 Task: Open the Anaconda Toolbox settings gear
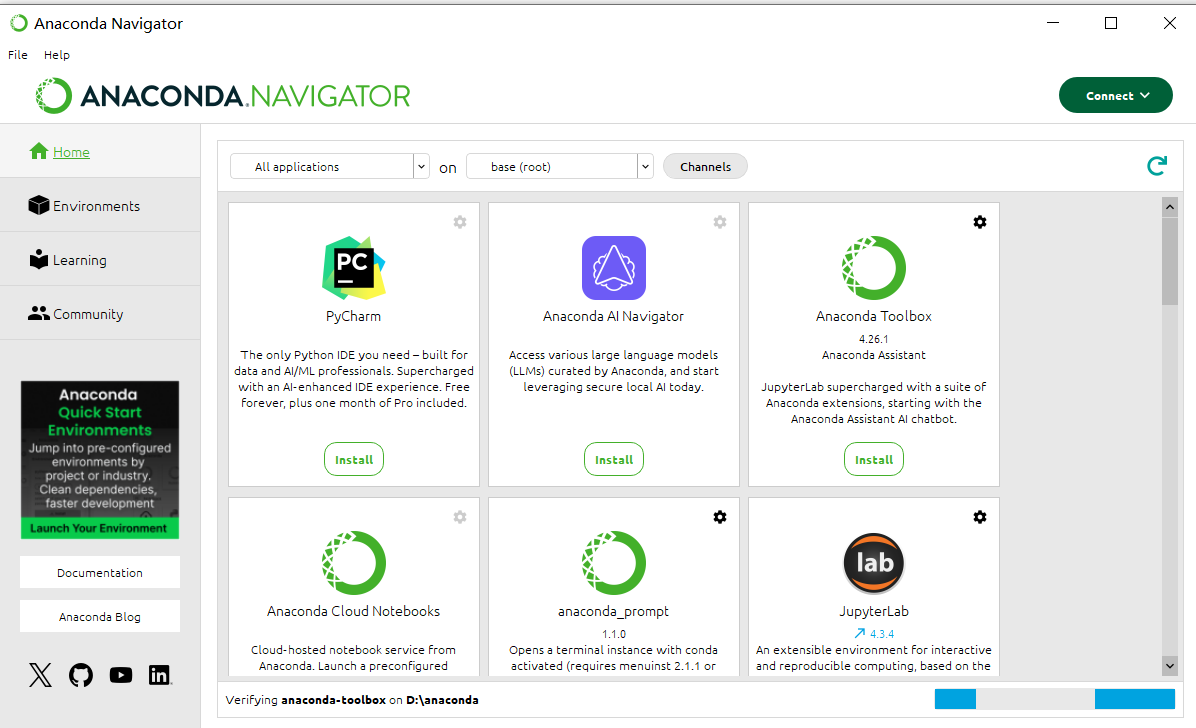tap(980, 222)
